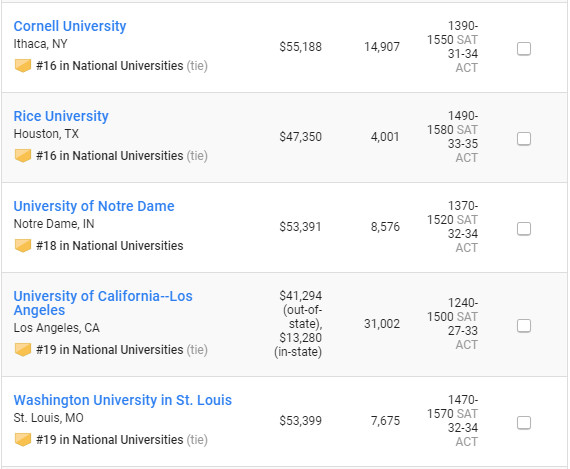Viewport: 570px width, 469px height.
Task: Tick the compare checkbox for University of Notre Dame
Action: [x=524, y=229]
